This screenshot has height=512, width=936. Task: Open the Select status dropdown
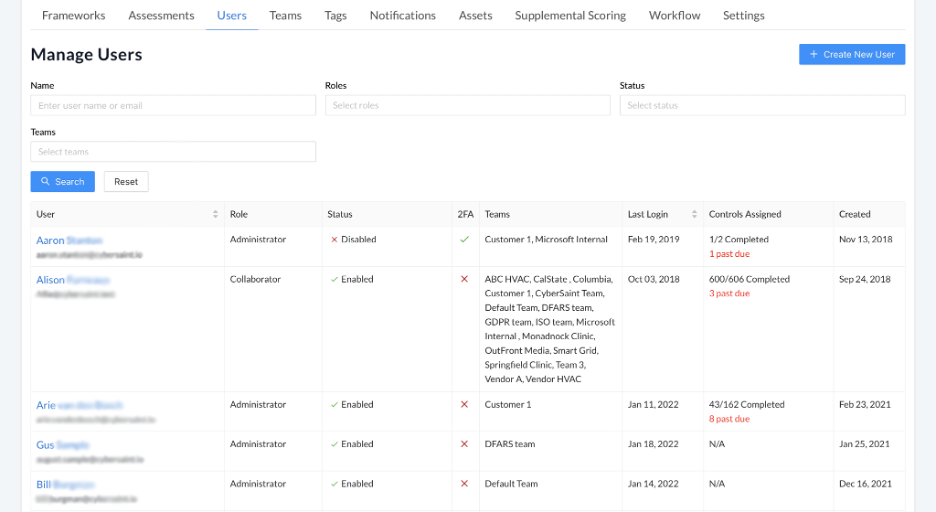(762, 105)
